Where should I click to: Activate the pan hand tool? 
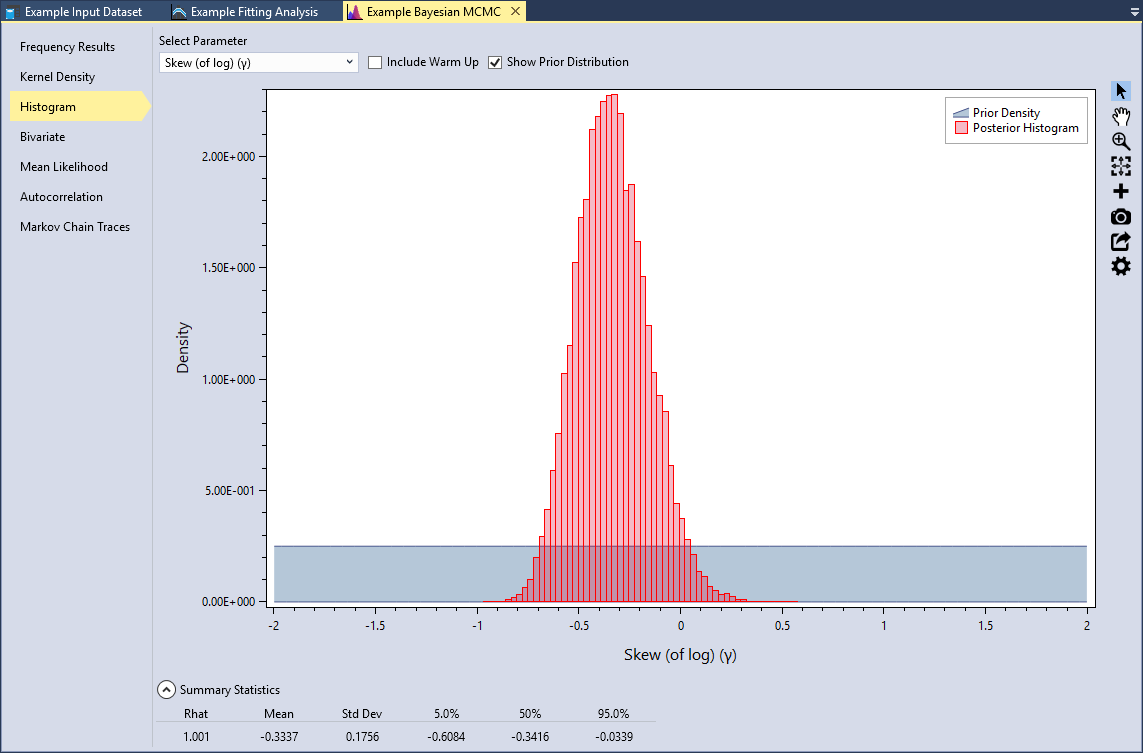coord(1120,116)
